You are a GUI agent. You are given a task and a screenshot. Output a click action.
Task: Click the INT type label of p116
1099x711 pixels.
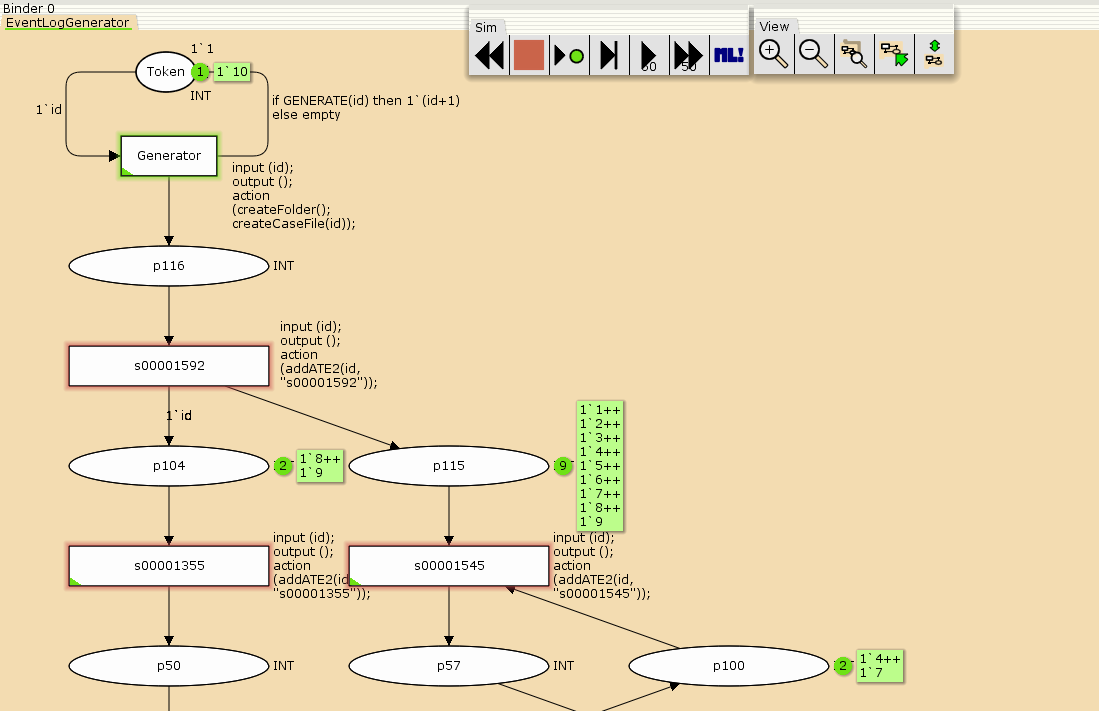[x=284, y=266]
